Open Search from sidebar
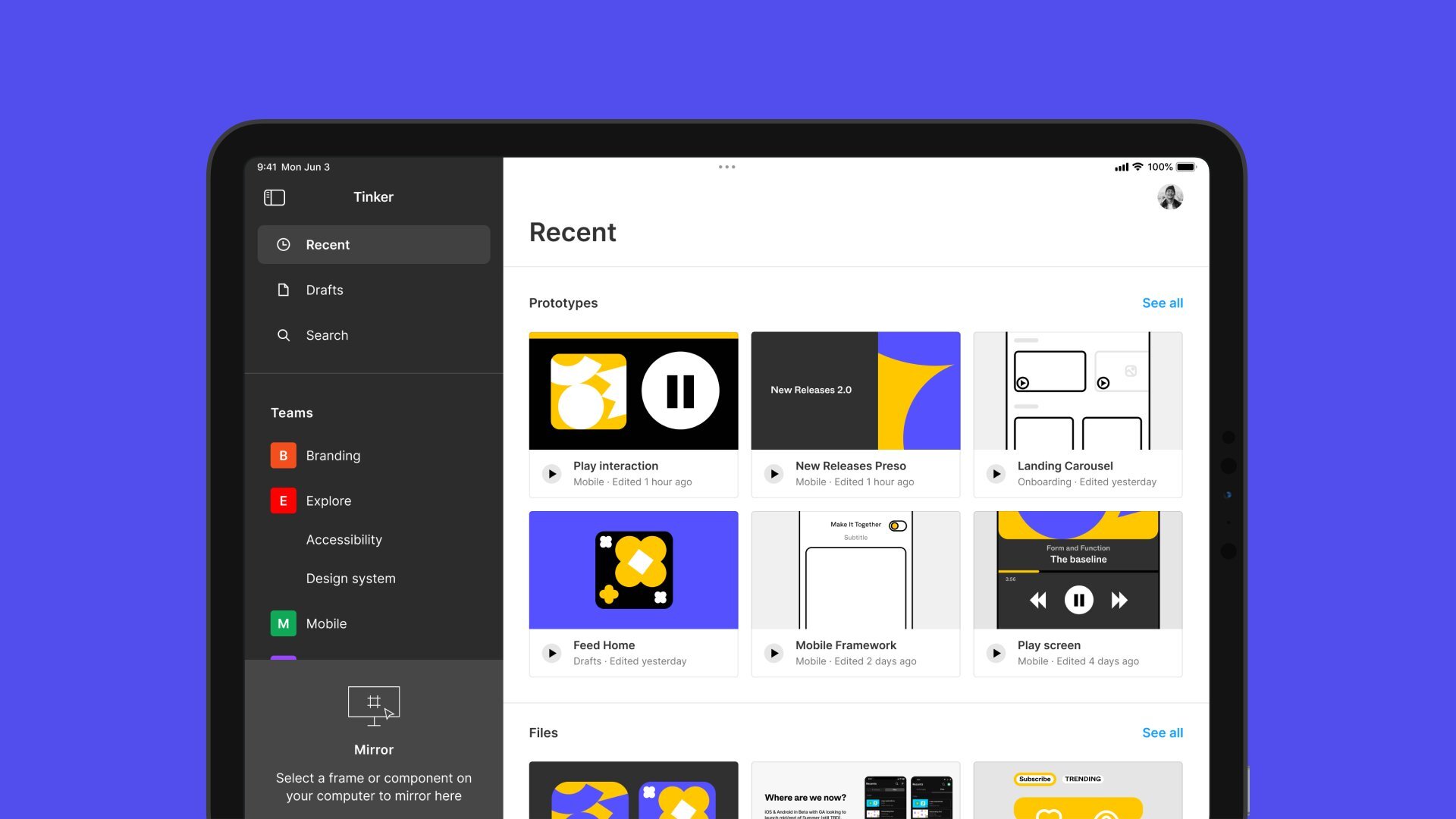 [327, 335]
